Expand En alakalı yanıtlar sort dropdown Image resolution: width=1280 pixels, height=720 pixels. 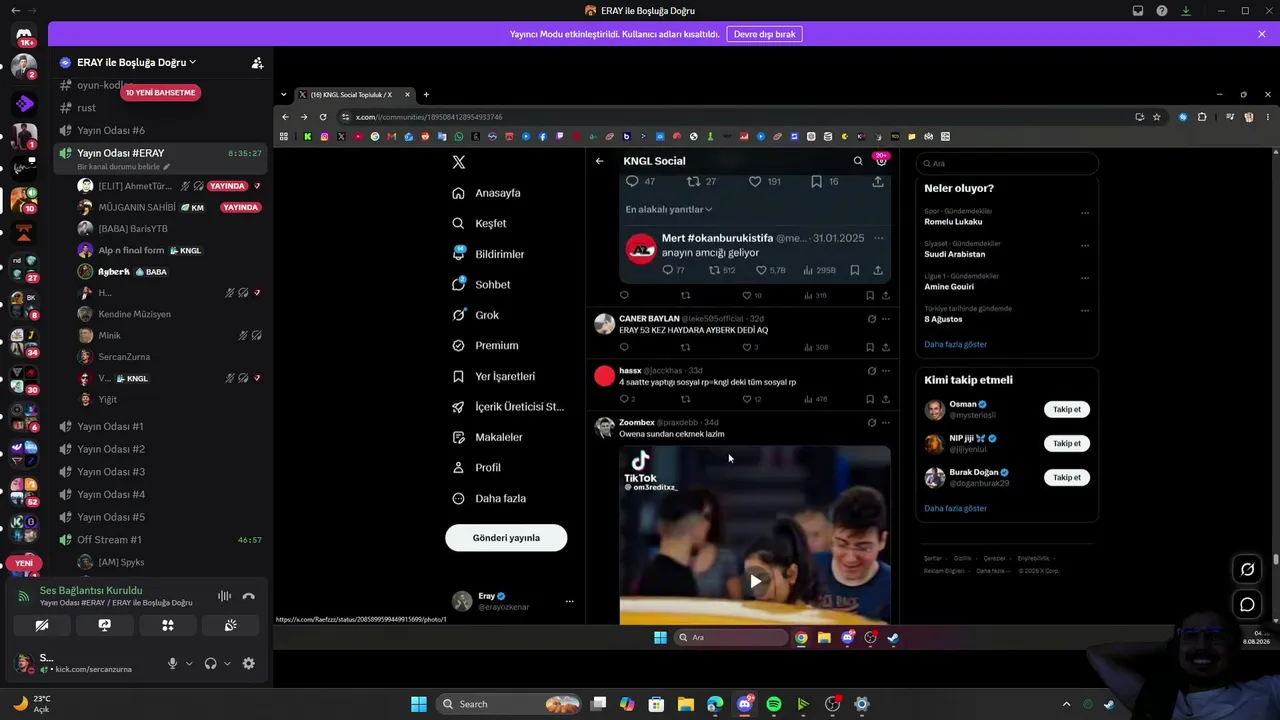pyautogui.click(x=669, y=210)
